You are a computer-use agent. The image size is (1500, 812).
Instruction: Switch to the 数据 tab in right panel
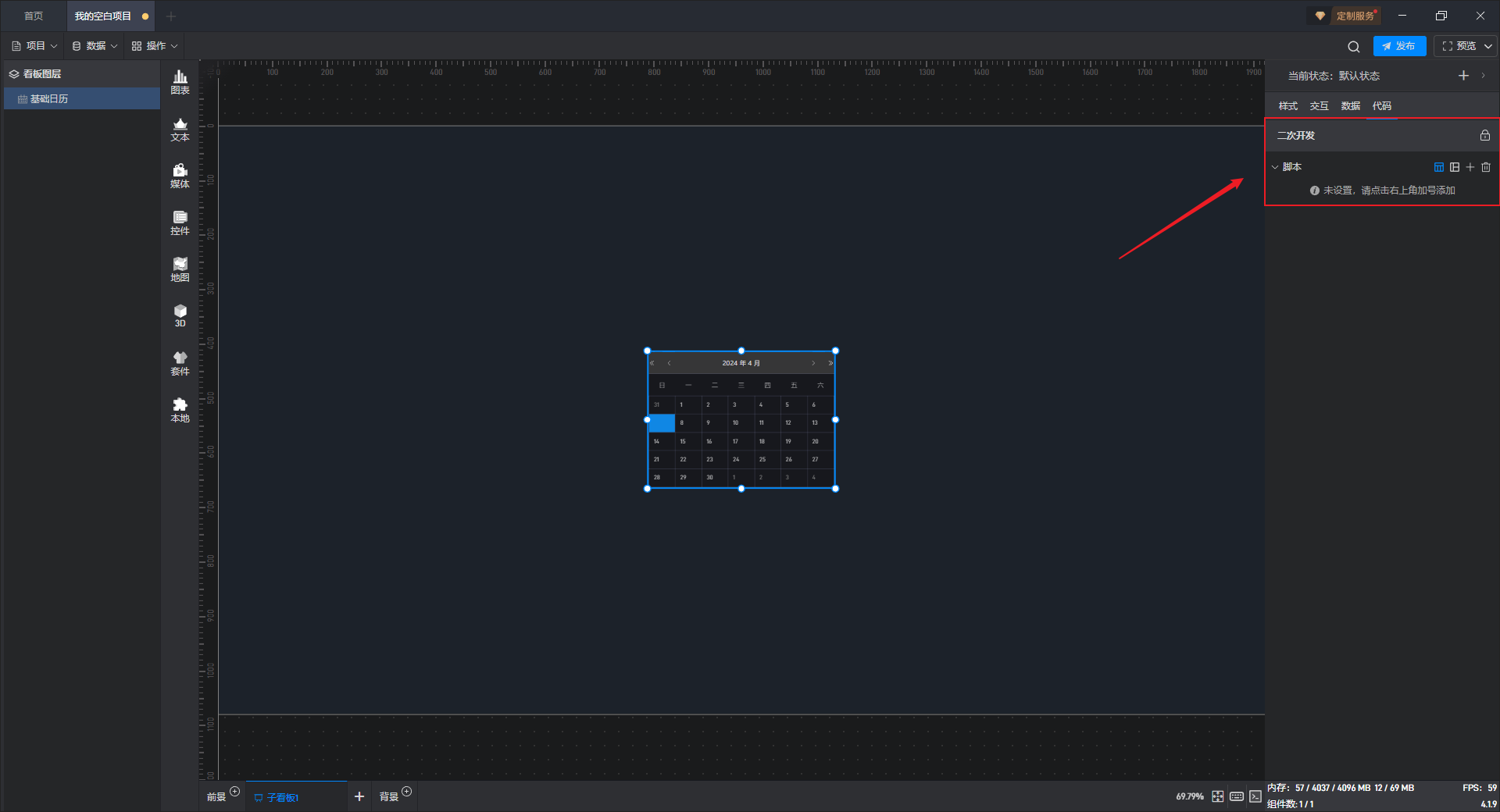click(1351, 106)
